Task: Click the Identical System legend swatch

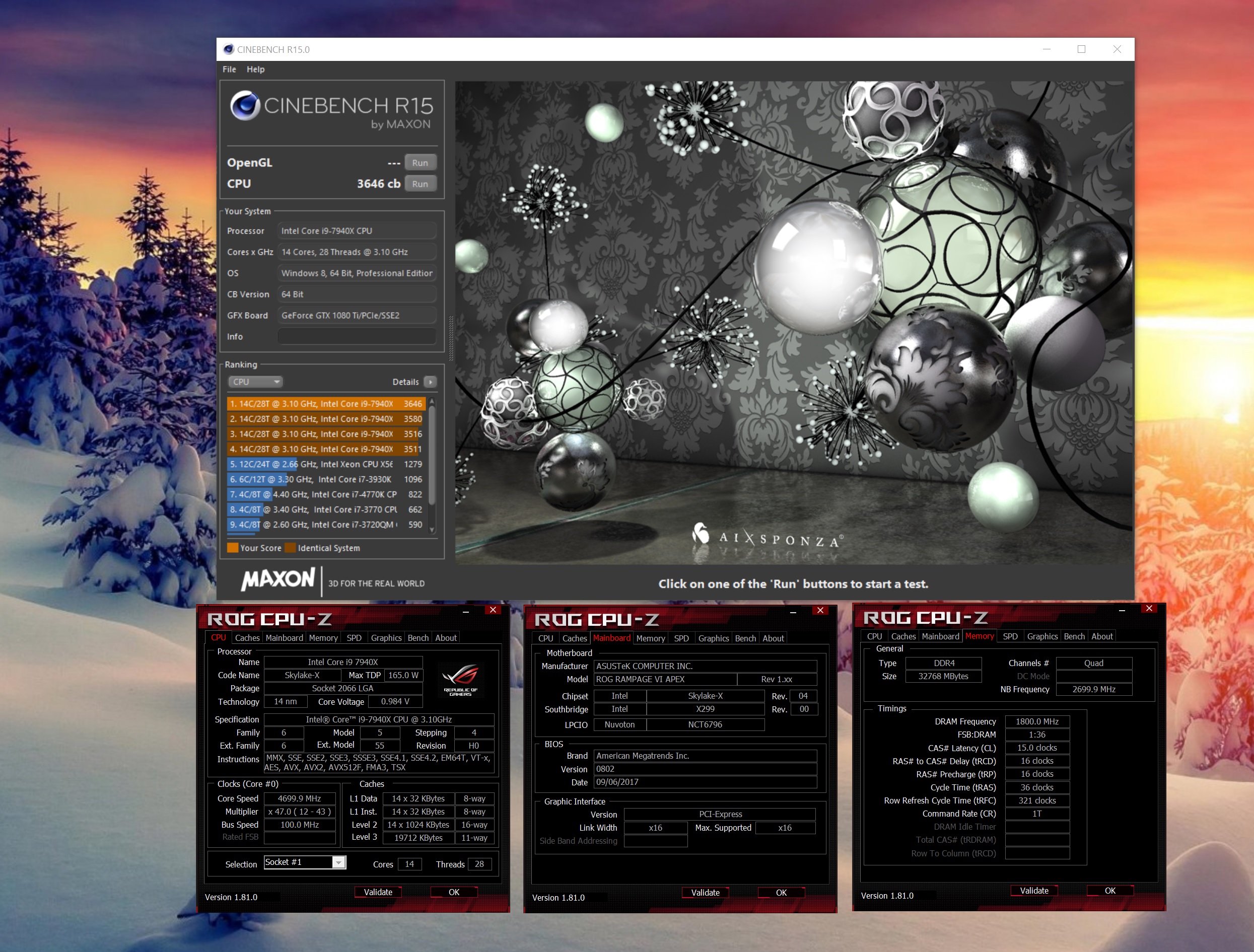Action: [x=290, y=547]
